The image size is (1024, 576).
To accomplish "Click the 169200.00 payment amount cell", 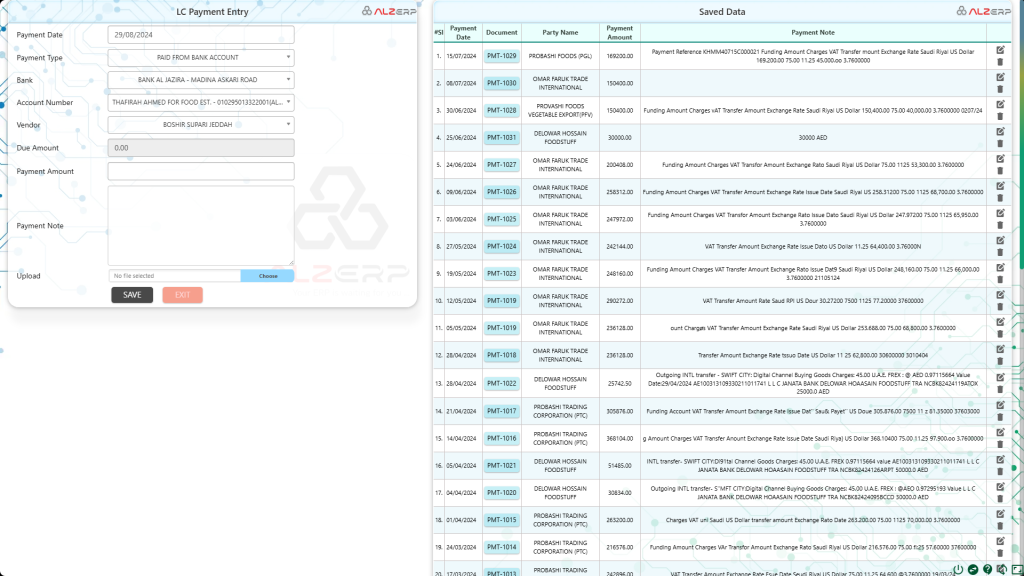I will [x=619, y=56].
